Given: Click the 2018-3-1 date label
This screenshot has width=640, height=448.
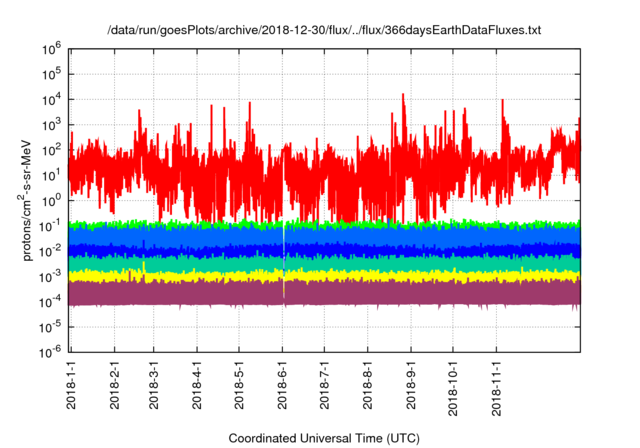Looking at the screenshot, I should (153, 384).
